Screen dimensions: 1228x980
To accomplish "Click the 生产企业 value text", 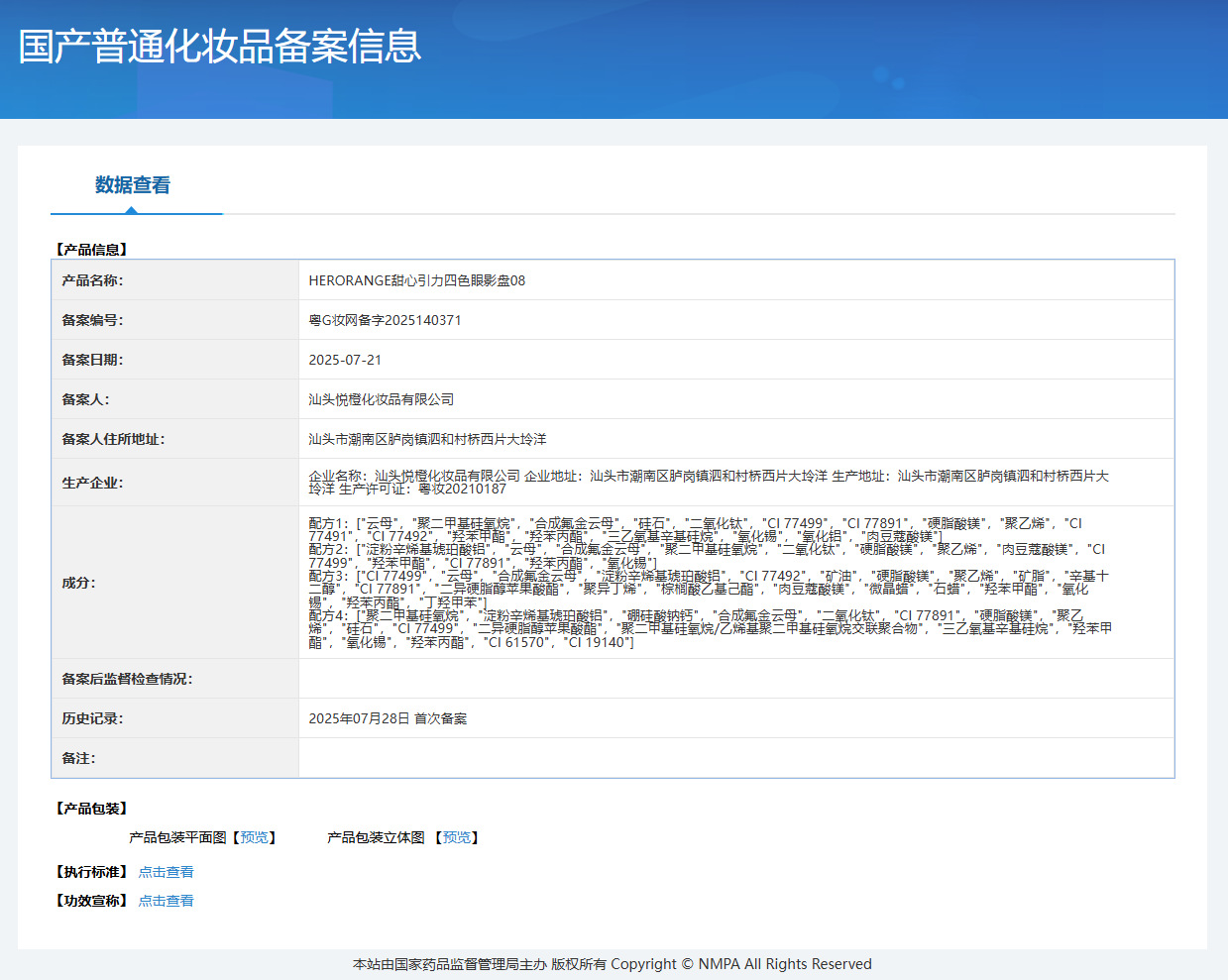I will point(709,483).
